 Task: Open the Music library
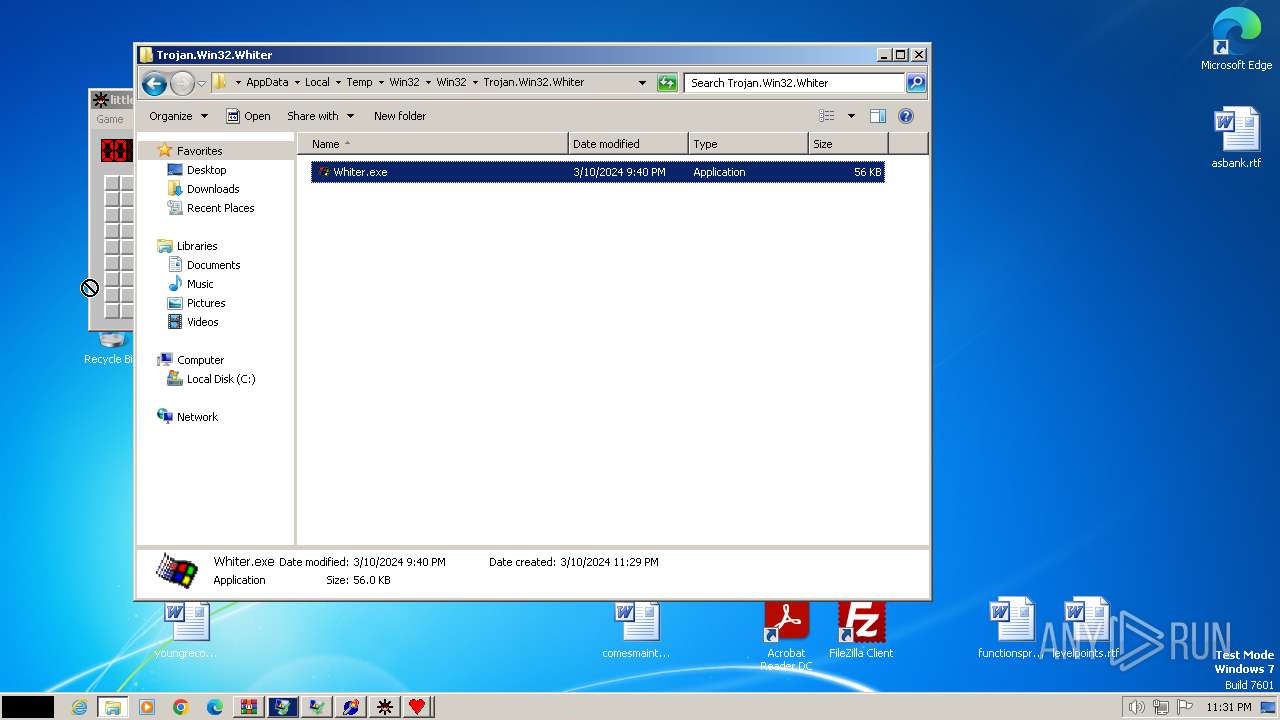pyautogui.click(x=200, y=284)
